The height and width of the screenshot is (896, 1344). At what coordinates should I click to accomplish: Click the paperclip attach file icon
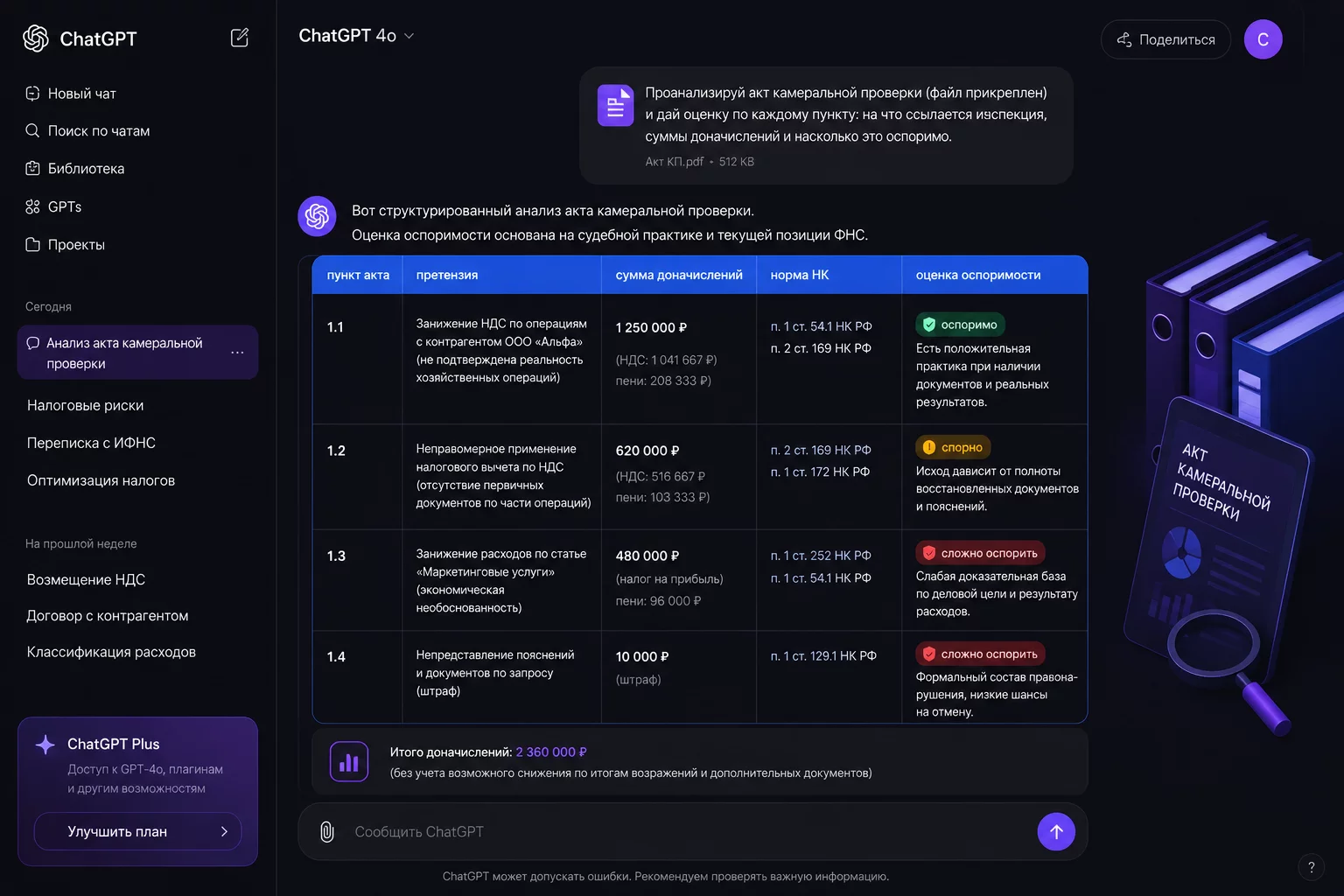pos(327,832)
